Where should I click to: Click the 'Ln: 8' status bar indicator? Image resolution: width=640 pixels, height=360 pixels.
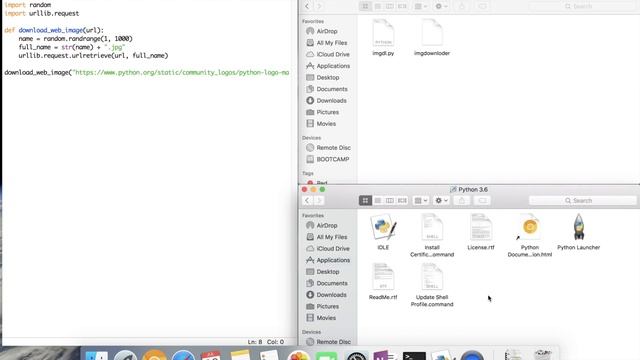click(x=255, y=342)
